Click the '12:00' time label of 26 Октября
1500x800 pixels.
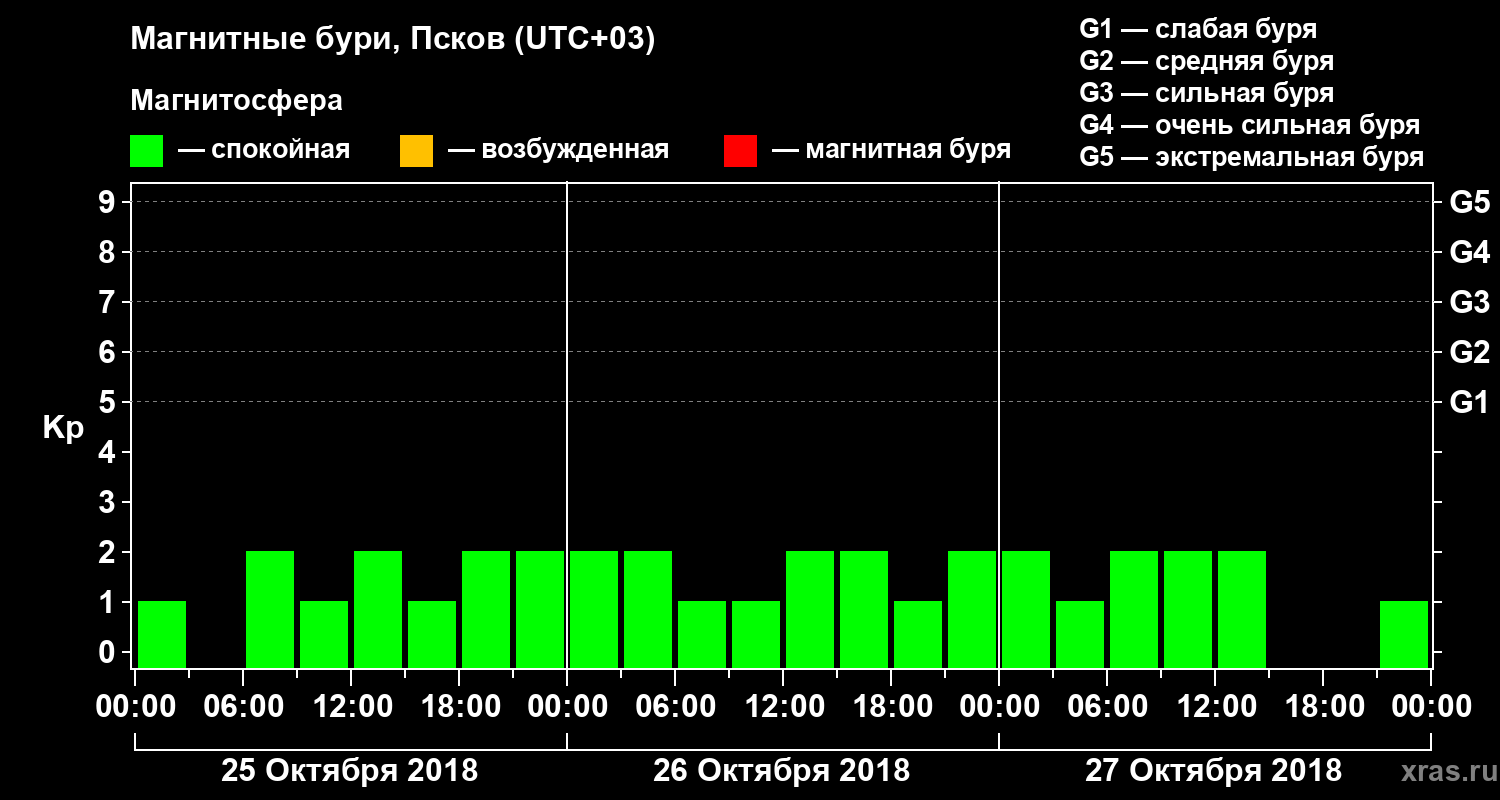(785, 706)
